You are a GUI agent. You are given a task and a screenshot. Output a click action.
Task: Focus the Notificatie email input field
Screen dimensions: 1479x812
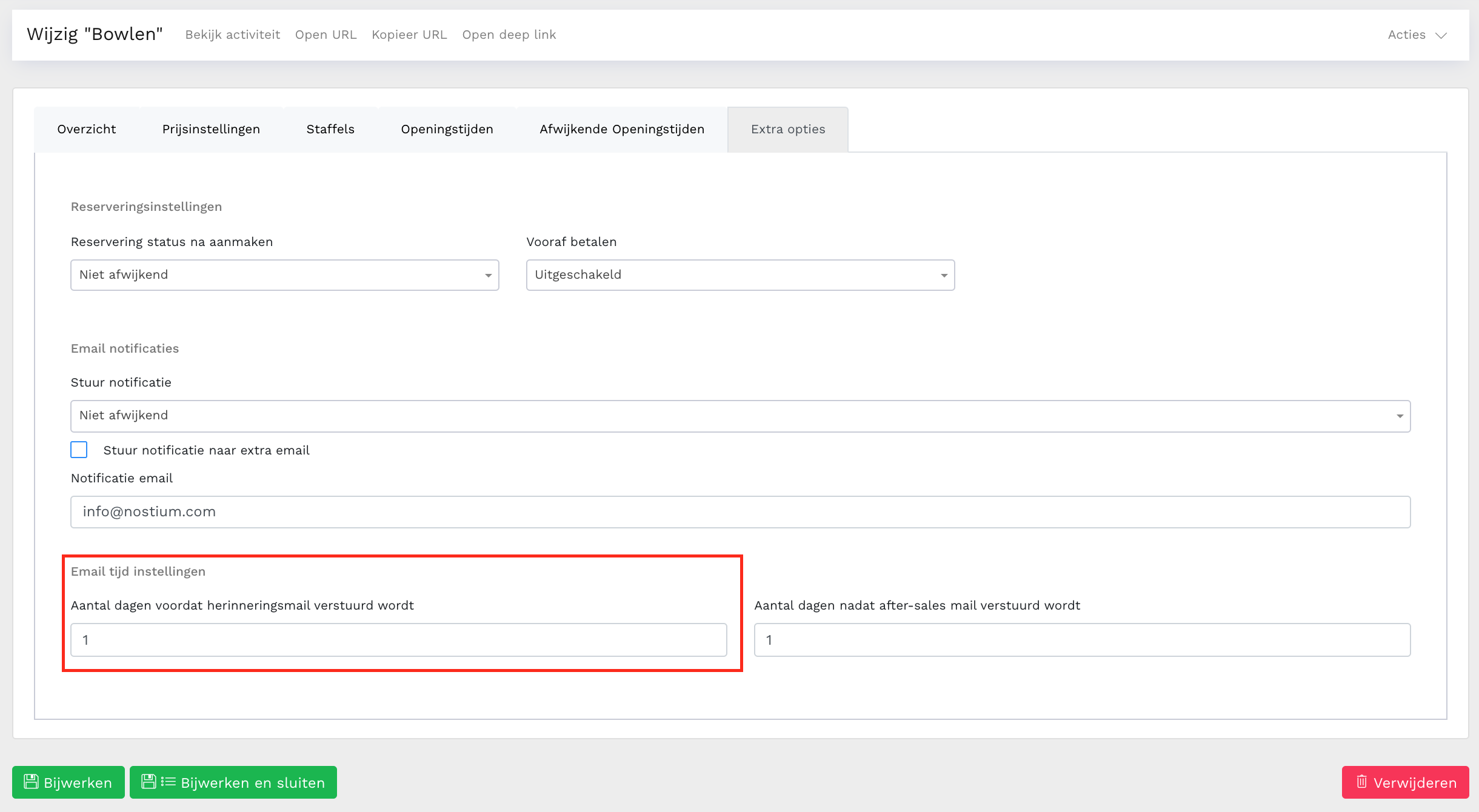[740, 512]
